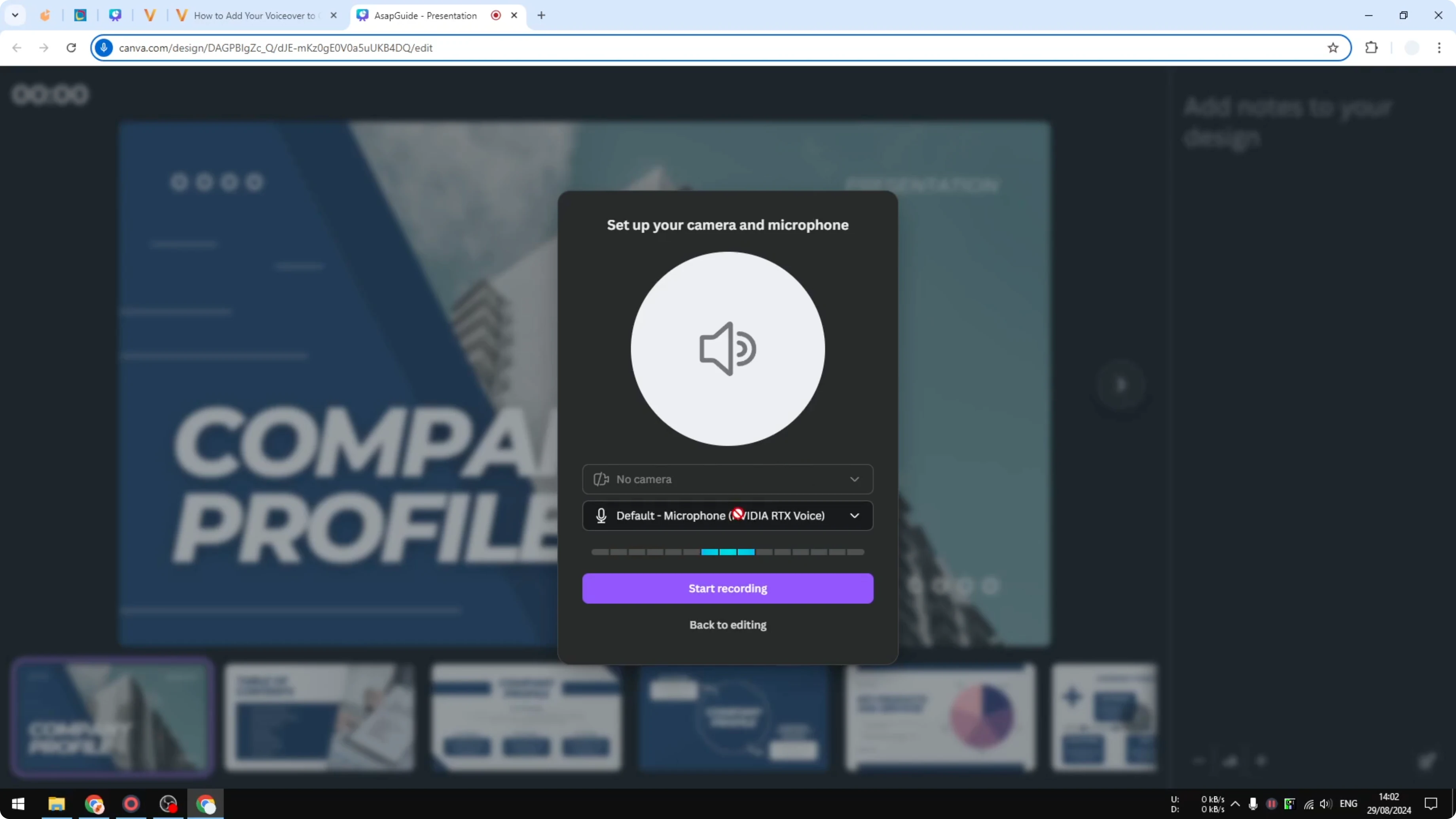The width and height of the screenshot is (1456, 819).
Task: Show hidden system tray icons
Action: pos(1236,804)
